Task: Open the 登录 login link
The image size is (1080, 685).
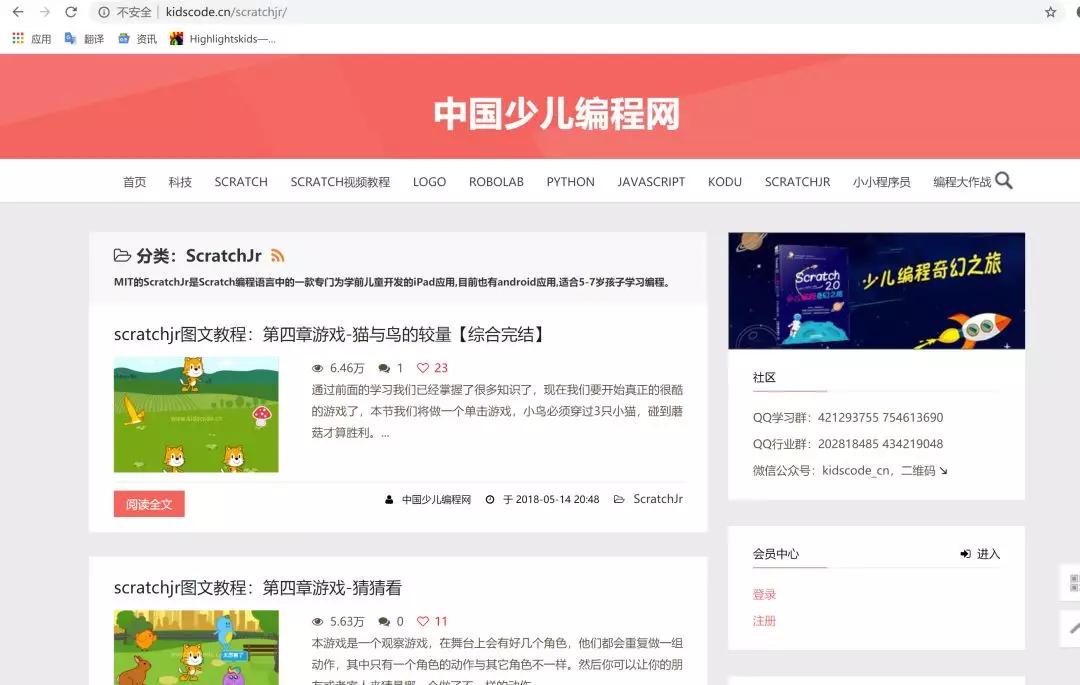Action: (764, 592)
